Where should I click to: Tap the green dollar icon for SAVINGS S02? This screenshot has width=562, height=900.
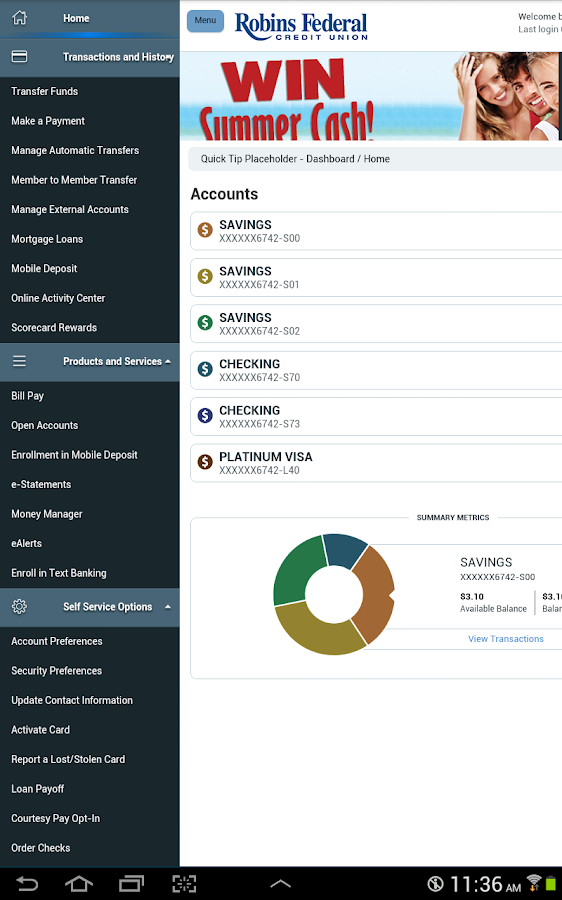205,323
